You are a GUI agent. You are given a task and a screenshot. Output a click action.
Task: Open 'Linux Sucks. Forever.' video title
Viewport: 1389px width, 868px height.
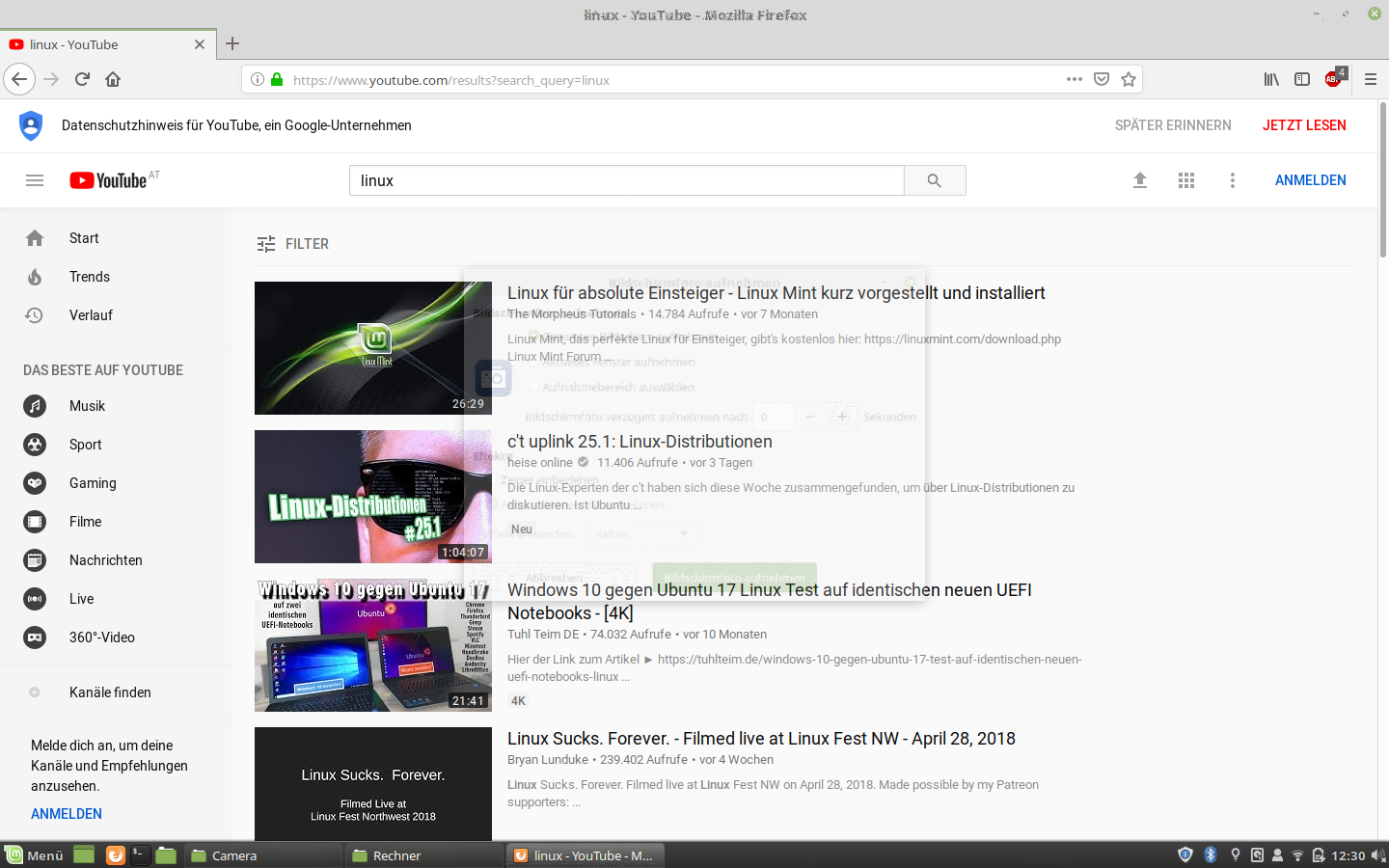point(761,739)
